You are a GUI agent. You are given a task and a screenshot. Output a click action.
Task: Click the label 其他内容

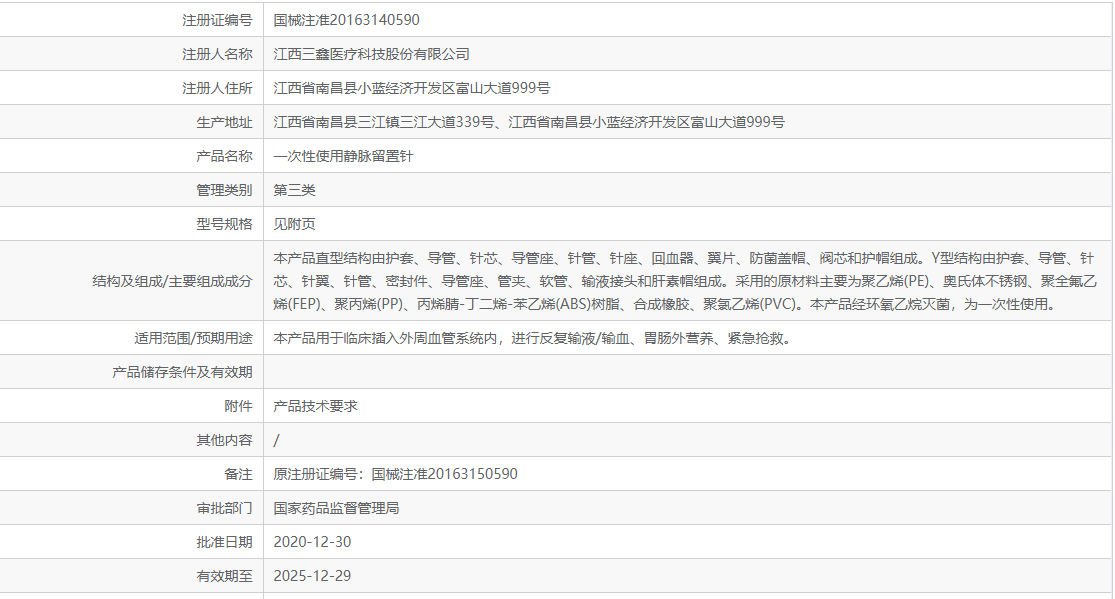click(x=224, y=440)
